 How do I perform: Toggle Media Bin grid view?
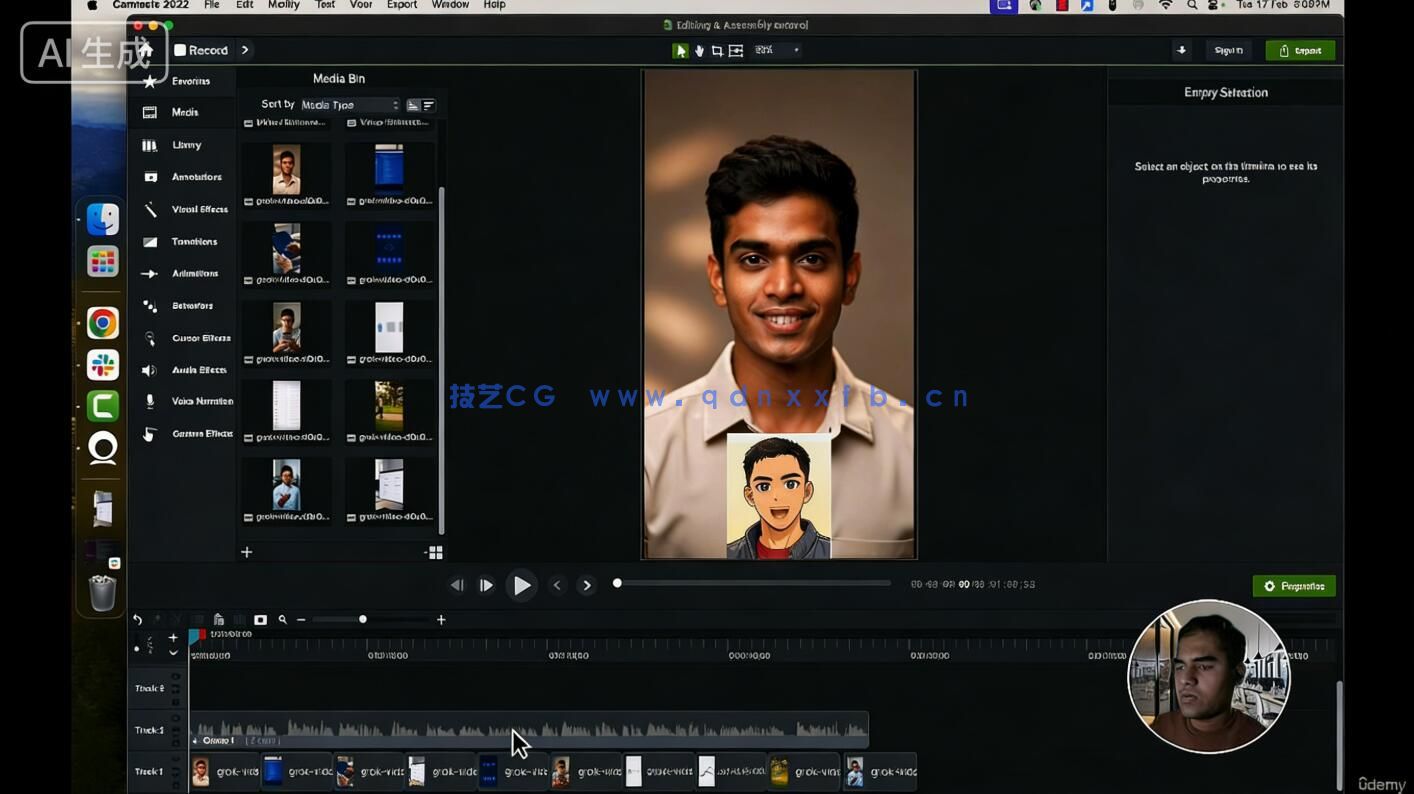tap(434, 552)
